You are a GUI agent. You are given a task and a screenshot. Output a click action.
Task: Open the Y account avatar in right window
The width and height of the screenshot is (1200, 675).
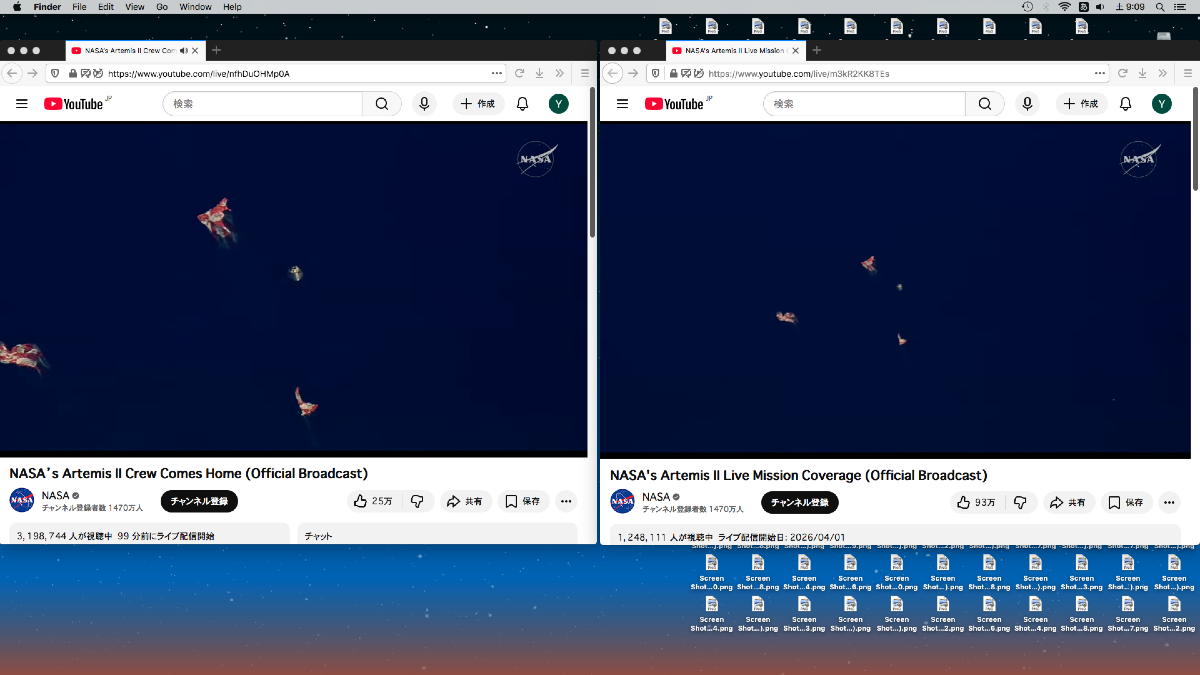pos(1161,103)
